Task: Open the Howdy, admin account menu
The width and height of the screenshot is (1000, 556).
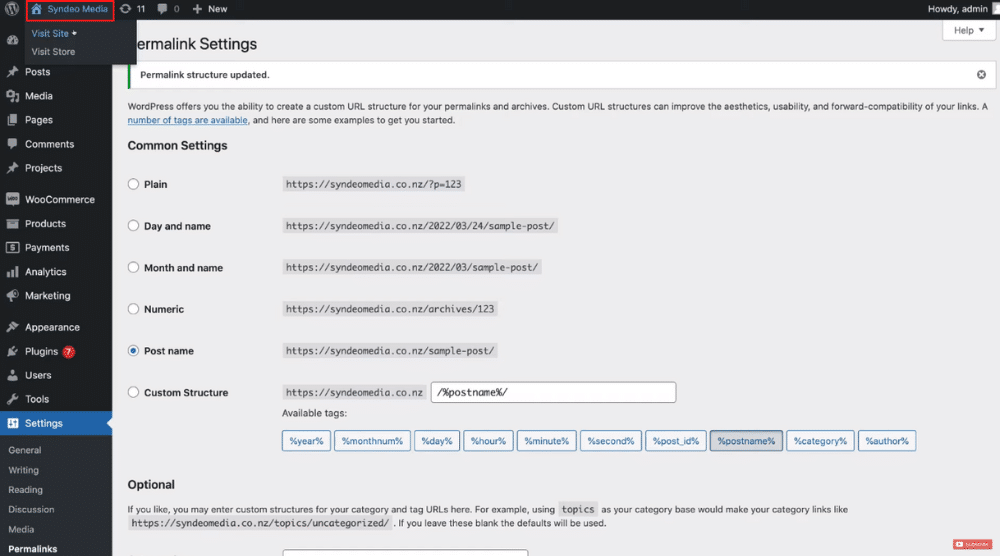Action: pos(957,9)
